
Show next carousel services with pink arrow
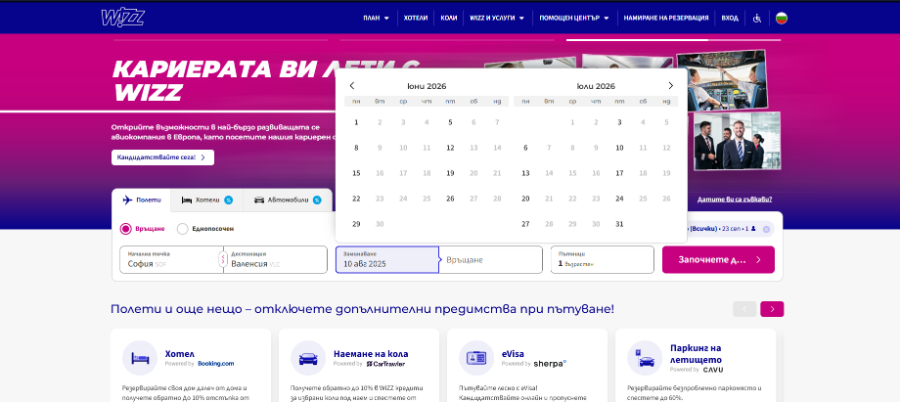772,309
